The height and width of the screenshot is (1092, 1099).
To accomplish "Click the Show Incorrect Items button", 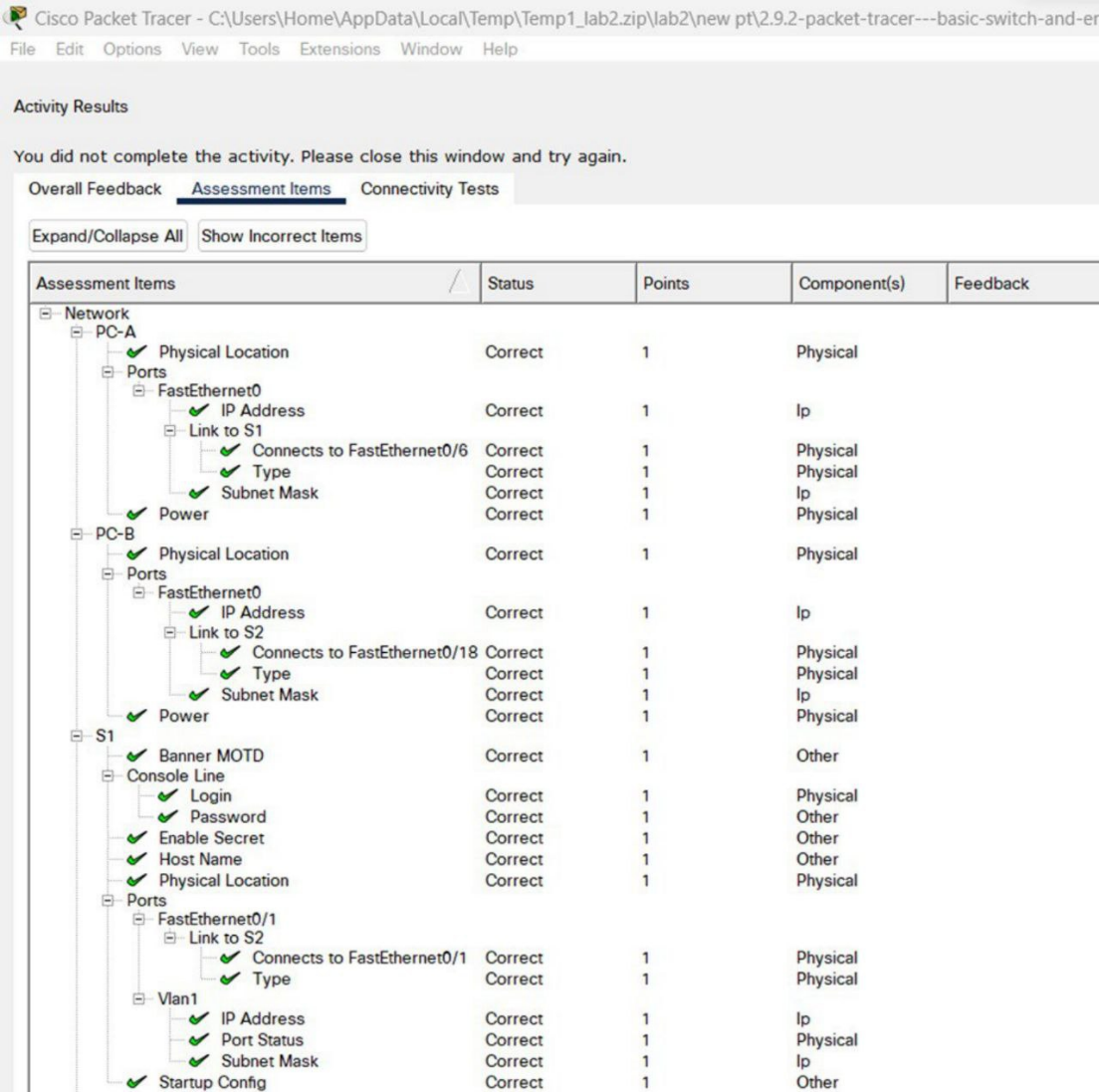I will coord(282,236).
